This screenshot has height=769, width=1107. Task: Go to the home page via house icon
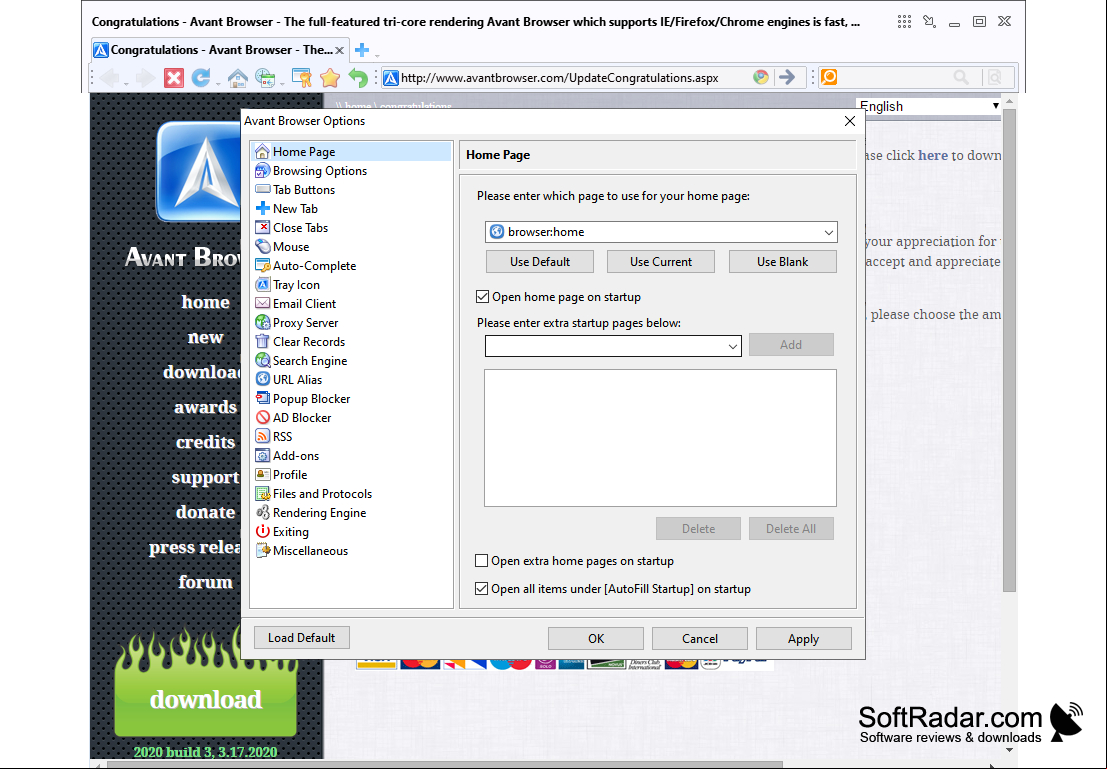pyautogui.click(x=237, y=78)
